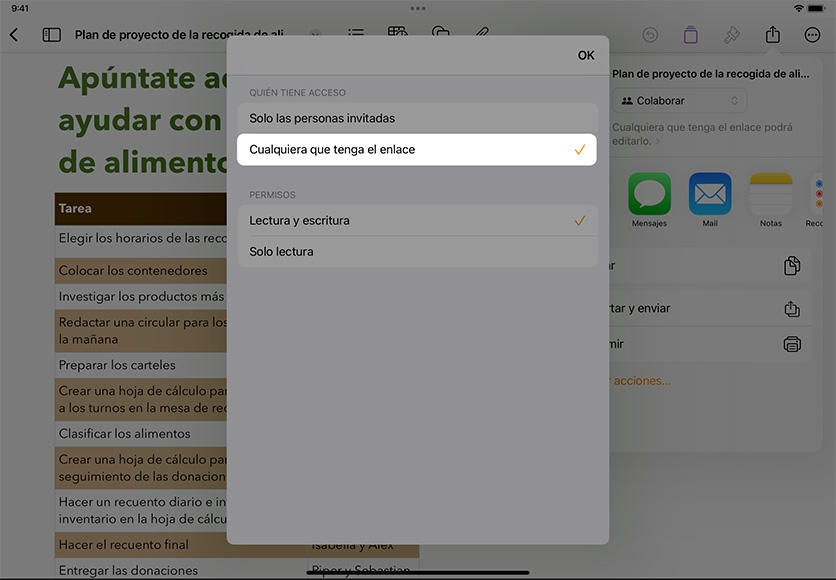This screenshot has width=836, height=580.
Task: Expand note title dropdown chevron
Action: [315, 34]
